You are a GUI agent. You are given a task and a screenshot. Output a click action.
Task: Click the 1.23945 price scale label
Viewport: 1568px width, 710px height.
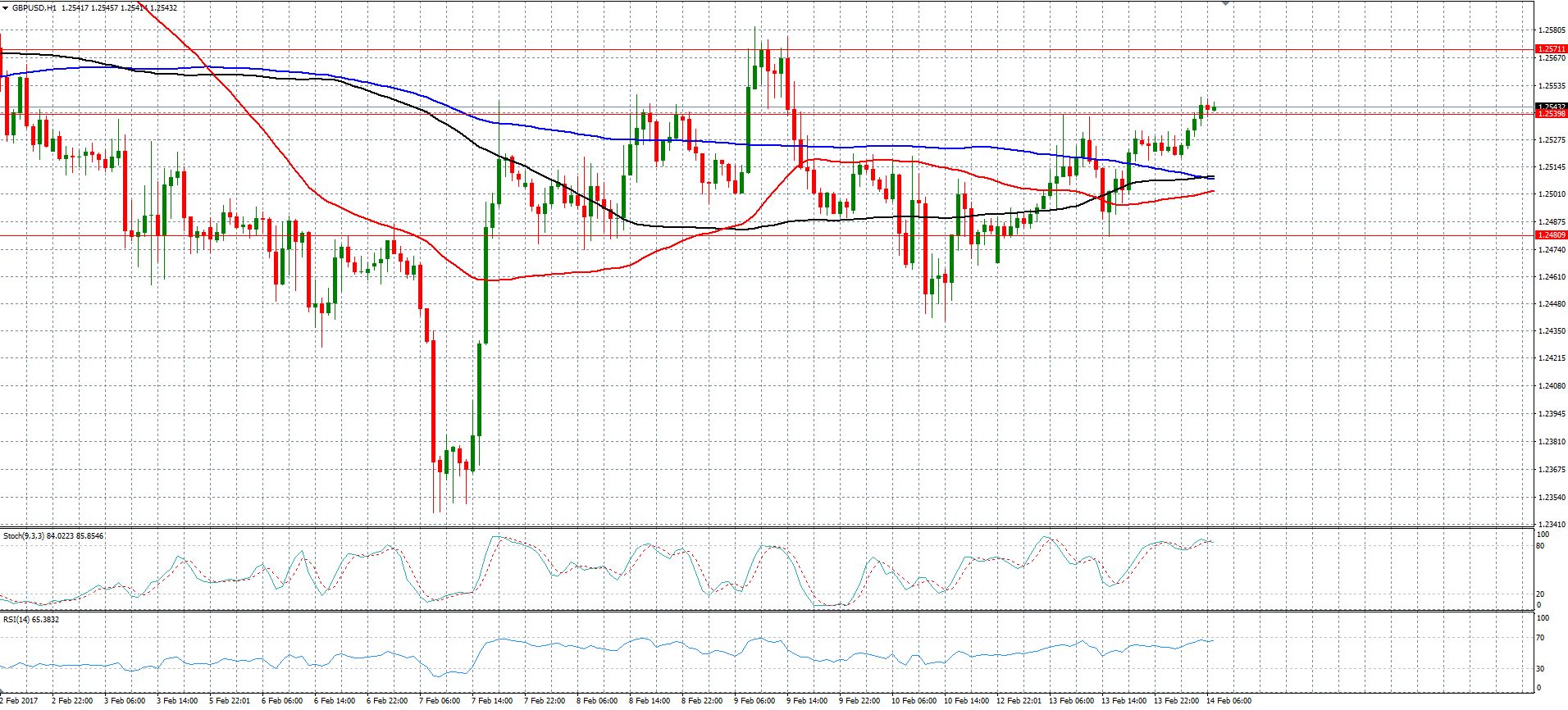[1552, 414]
